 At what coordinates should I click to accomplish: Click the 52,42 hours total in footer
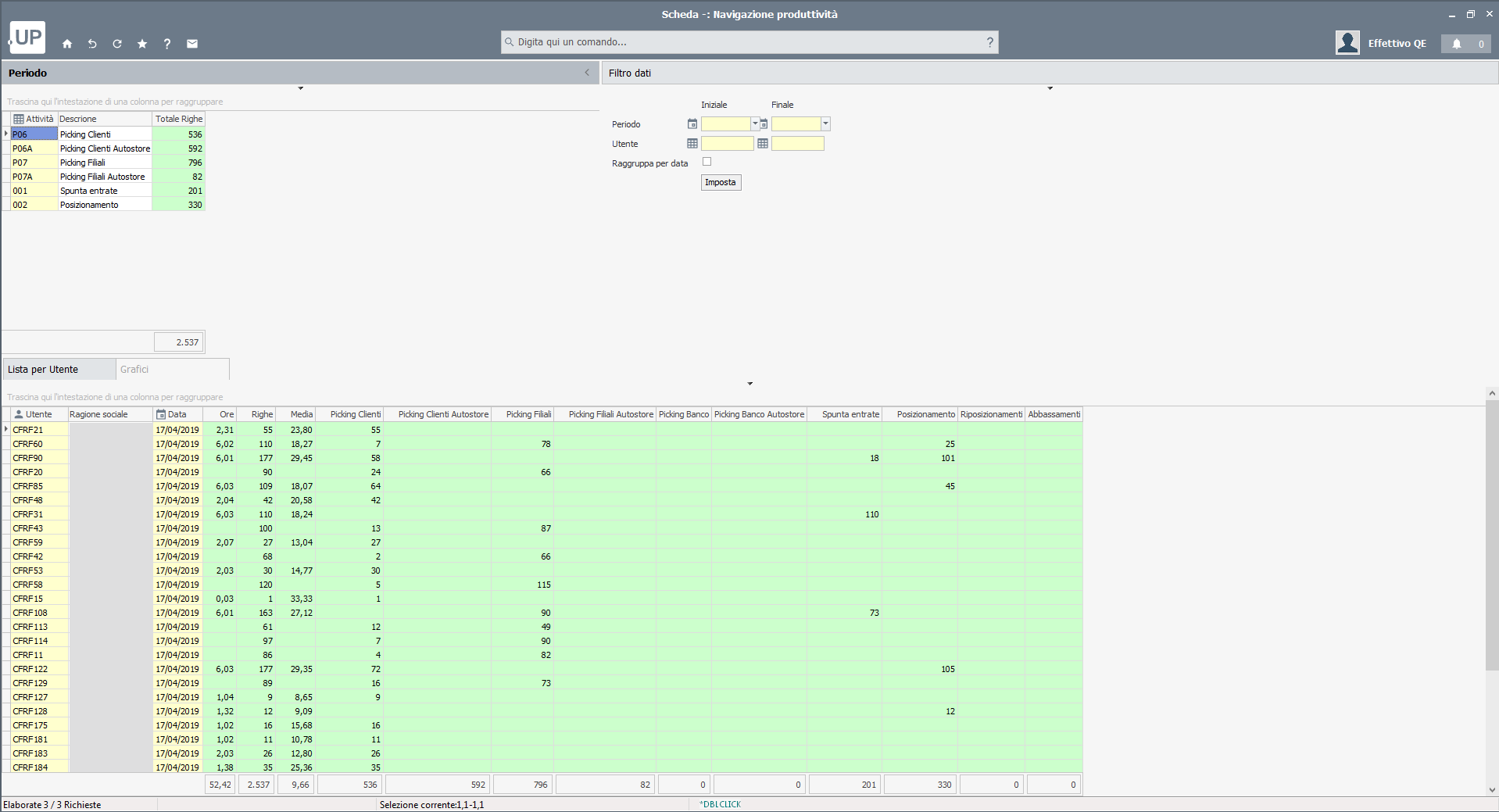tap(220, 785)
